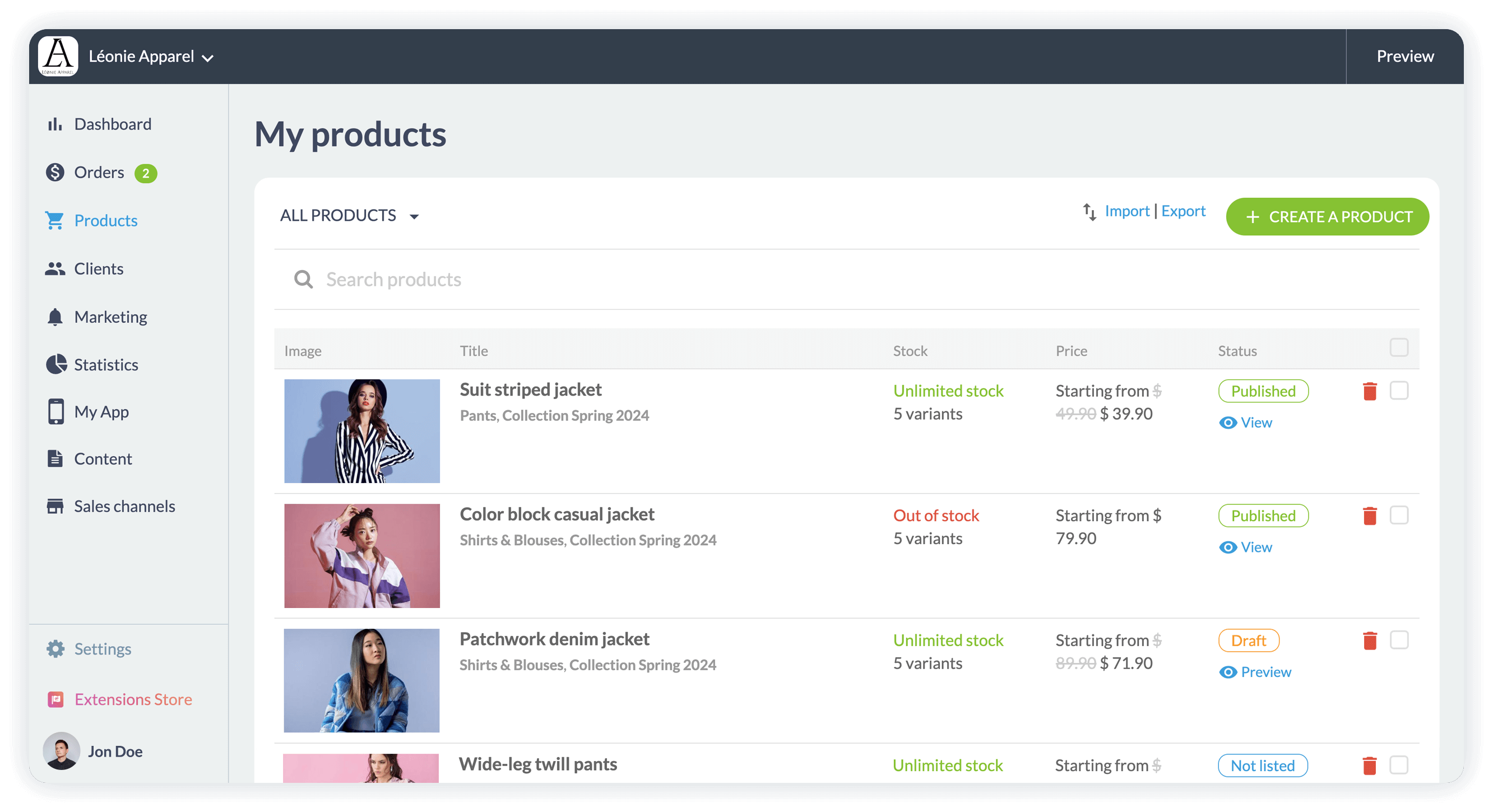Open Statistics with the pie chart icon
The height and width of the screenshot is (812, 1493).
coord(55,365)
